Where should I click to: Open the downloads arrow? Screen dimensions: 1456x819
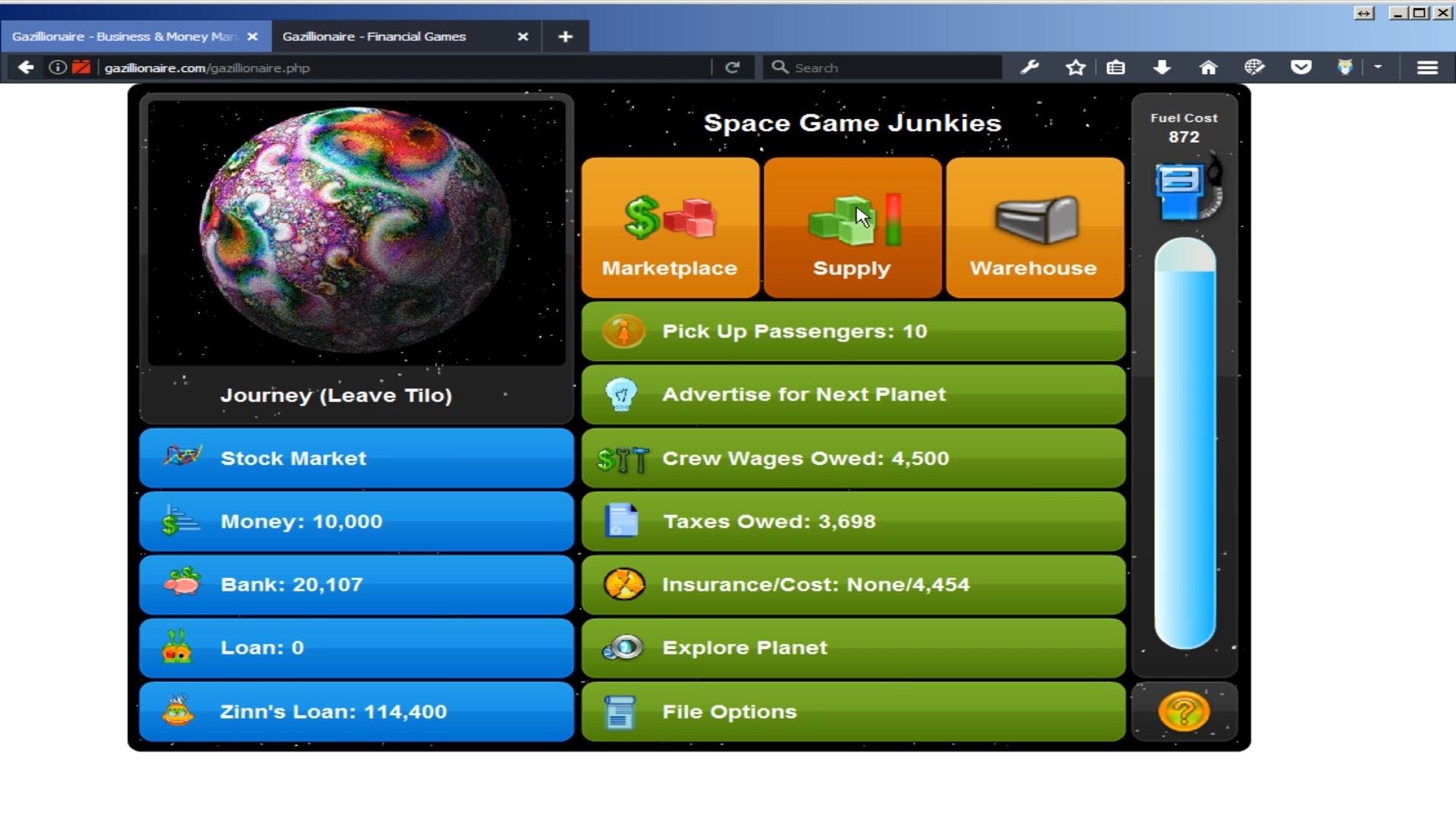[1162, 67]
